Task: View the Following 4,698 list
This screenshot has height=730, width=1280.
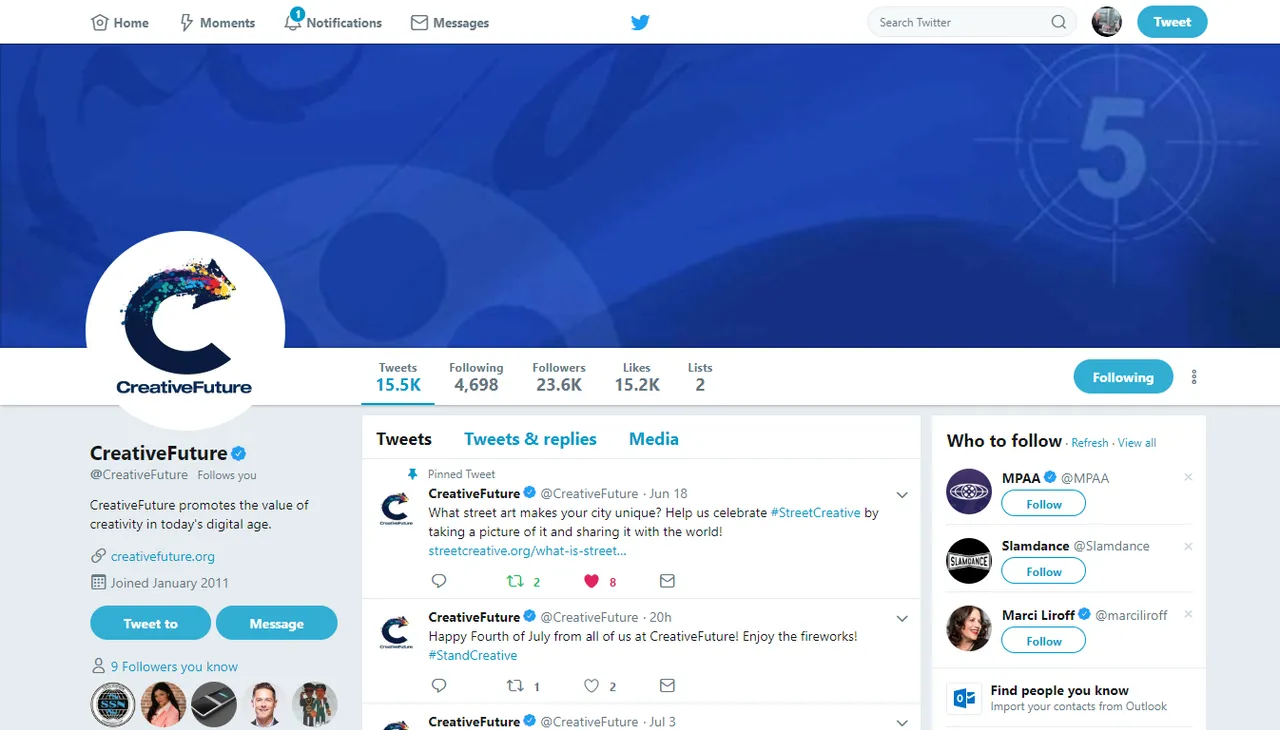Action: coord(476,377)
